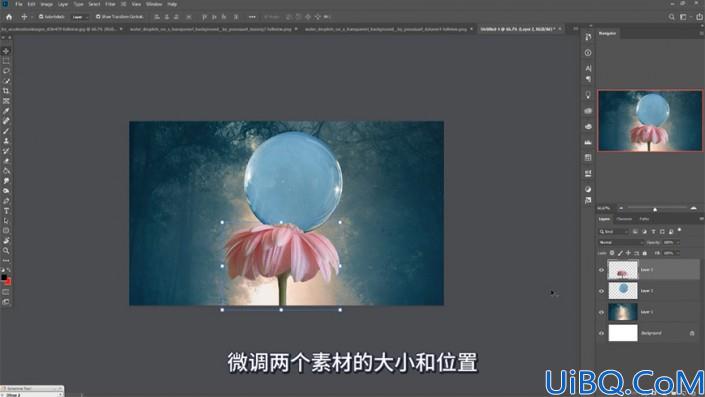Open the Edit Toolbar three-dots button
Viewport: 705px width, 397px height.
(x=6, y=261)
